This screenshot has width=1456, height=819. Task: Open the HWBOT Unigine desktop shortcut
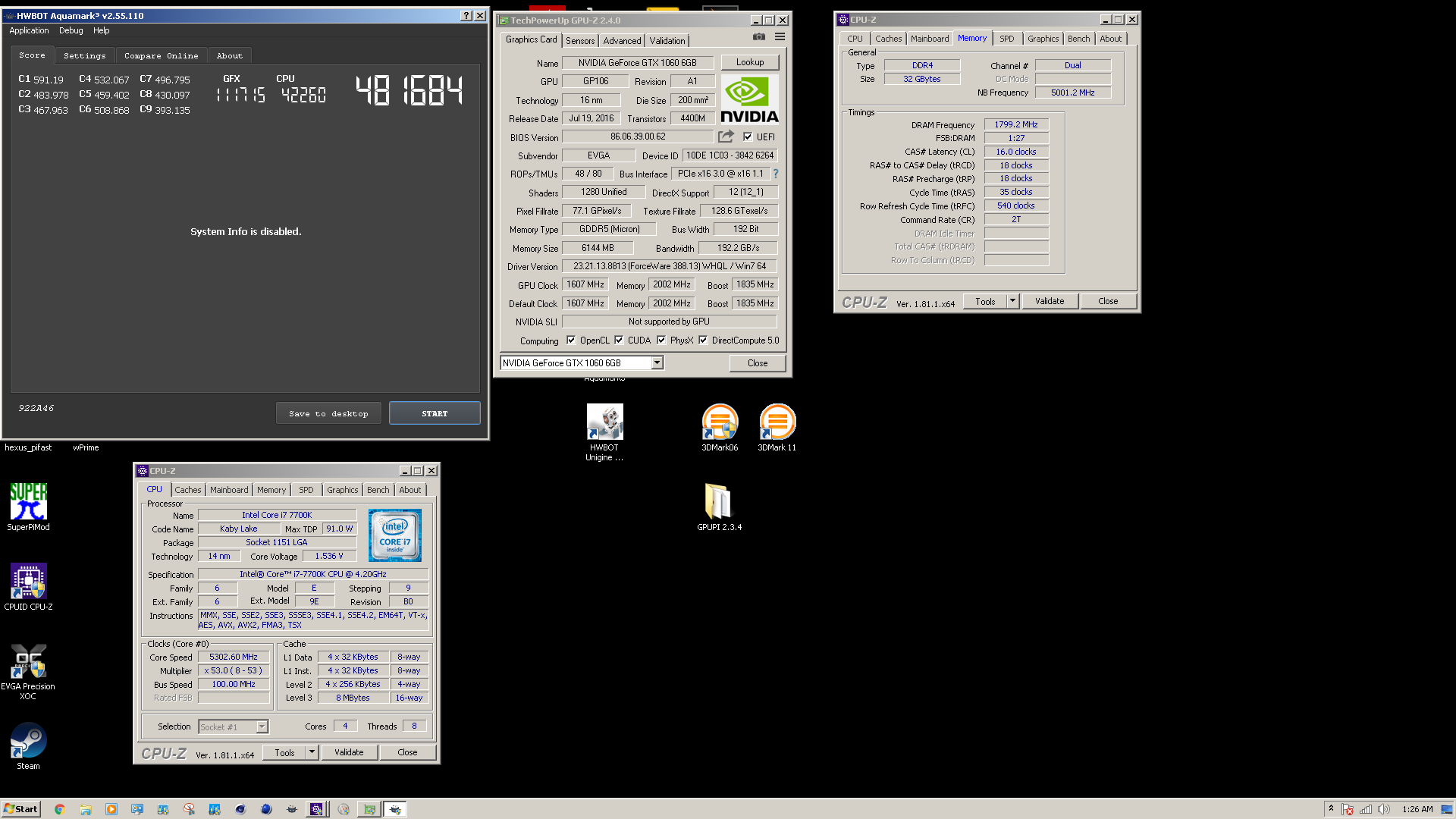point(604,432)
